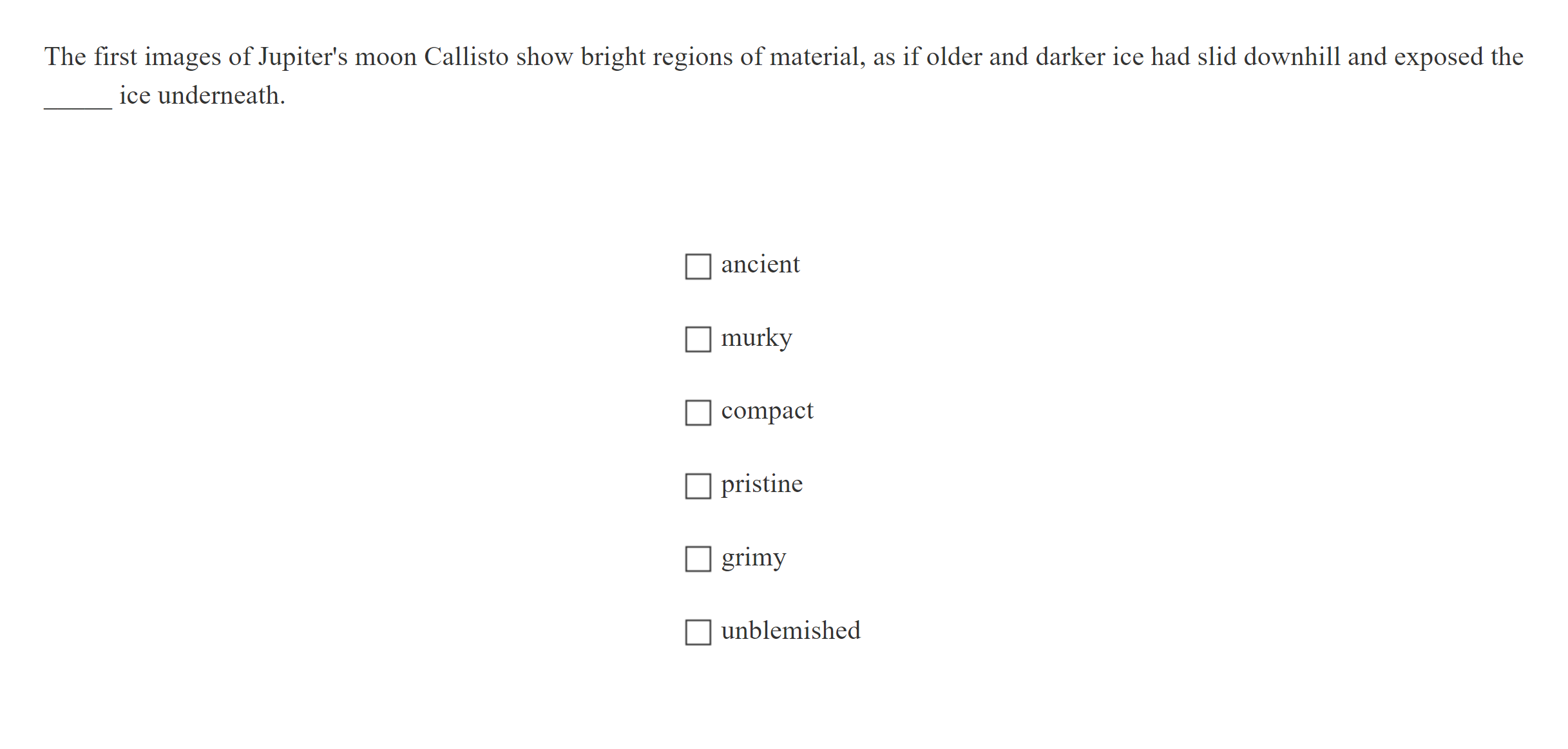Click the 'ancient' answer label
The width and height of the screenshot is (1568, 749).
coord(760,265)
